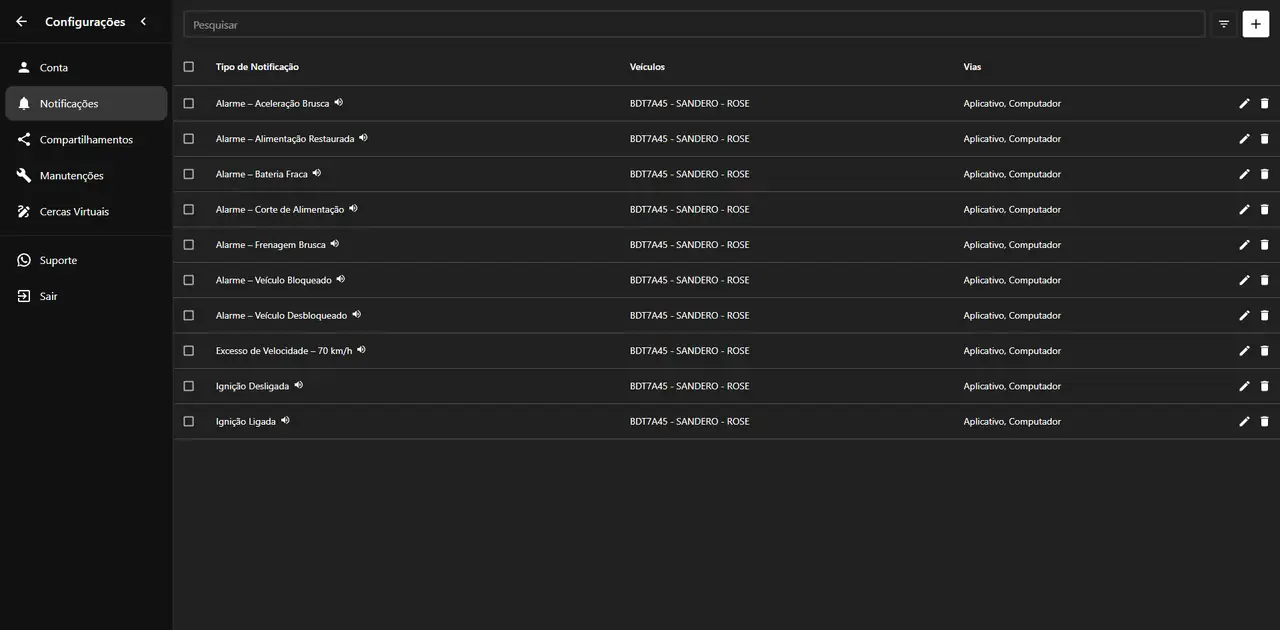Collapse sidebar with the chevron icon
This screenshot has height=630, width=1280.
click(x=143, y=21)
